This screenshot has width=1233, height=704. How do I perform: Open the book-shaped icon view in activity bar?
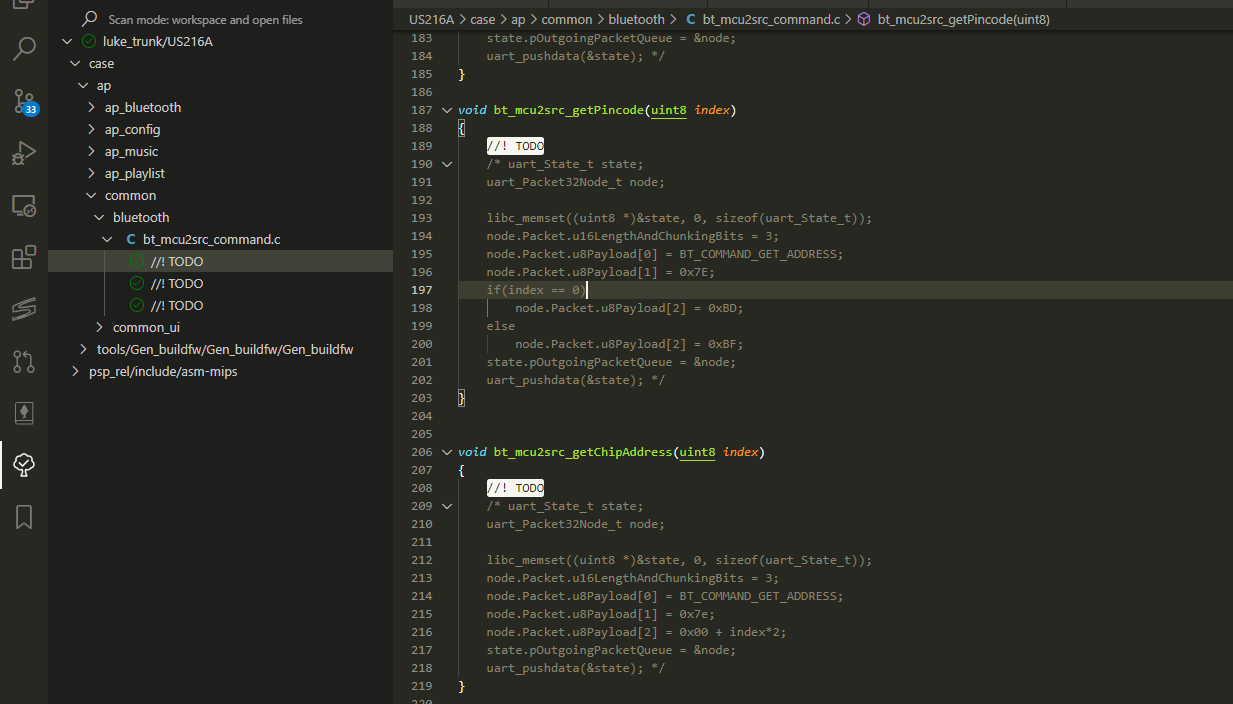[24, 413]
